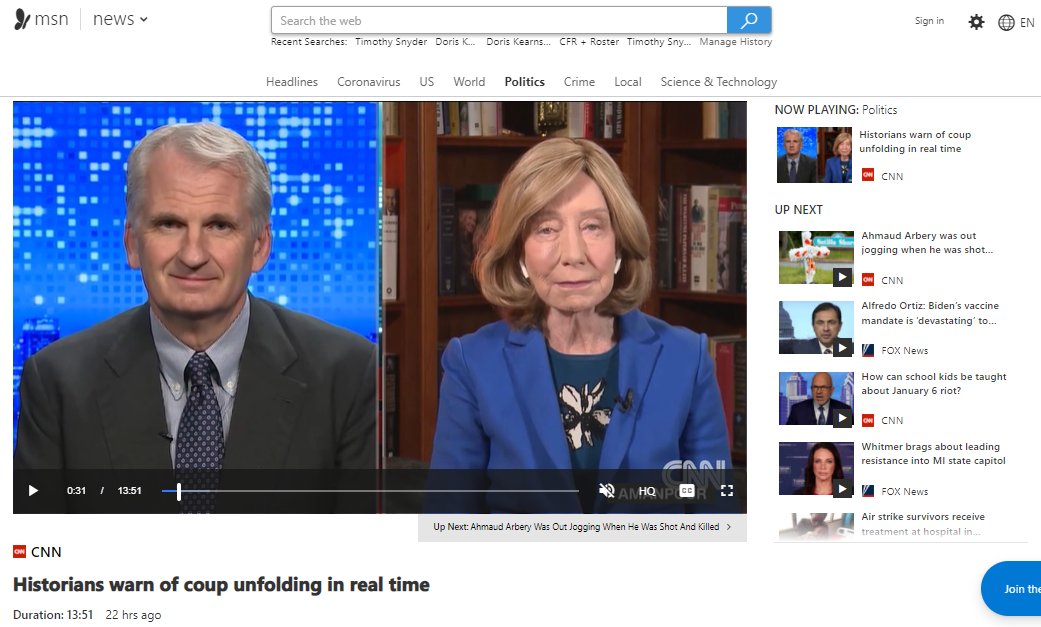Click CNN icon in Now Playing item
The height and width of the screenshot is (627, 1041).
tap(868, 175)
